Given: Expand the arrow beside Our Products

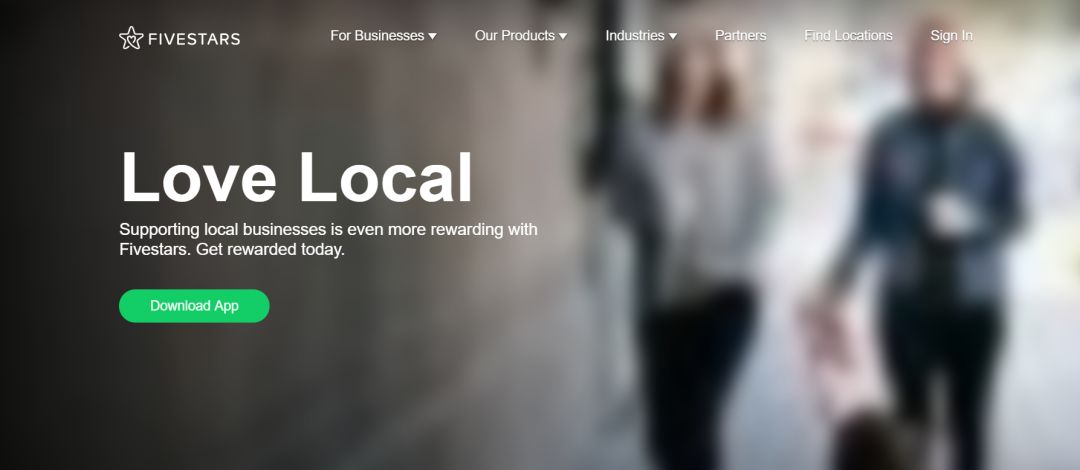Looking at the screenshot, I should [563, 37].
